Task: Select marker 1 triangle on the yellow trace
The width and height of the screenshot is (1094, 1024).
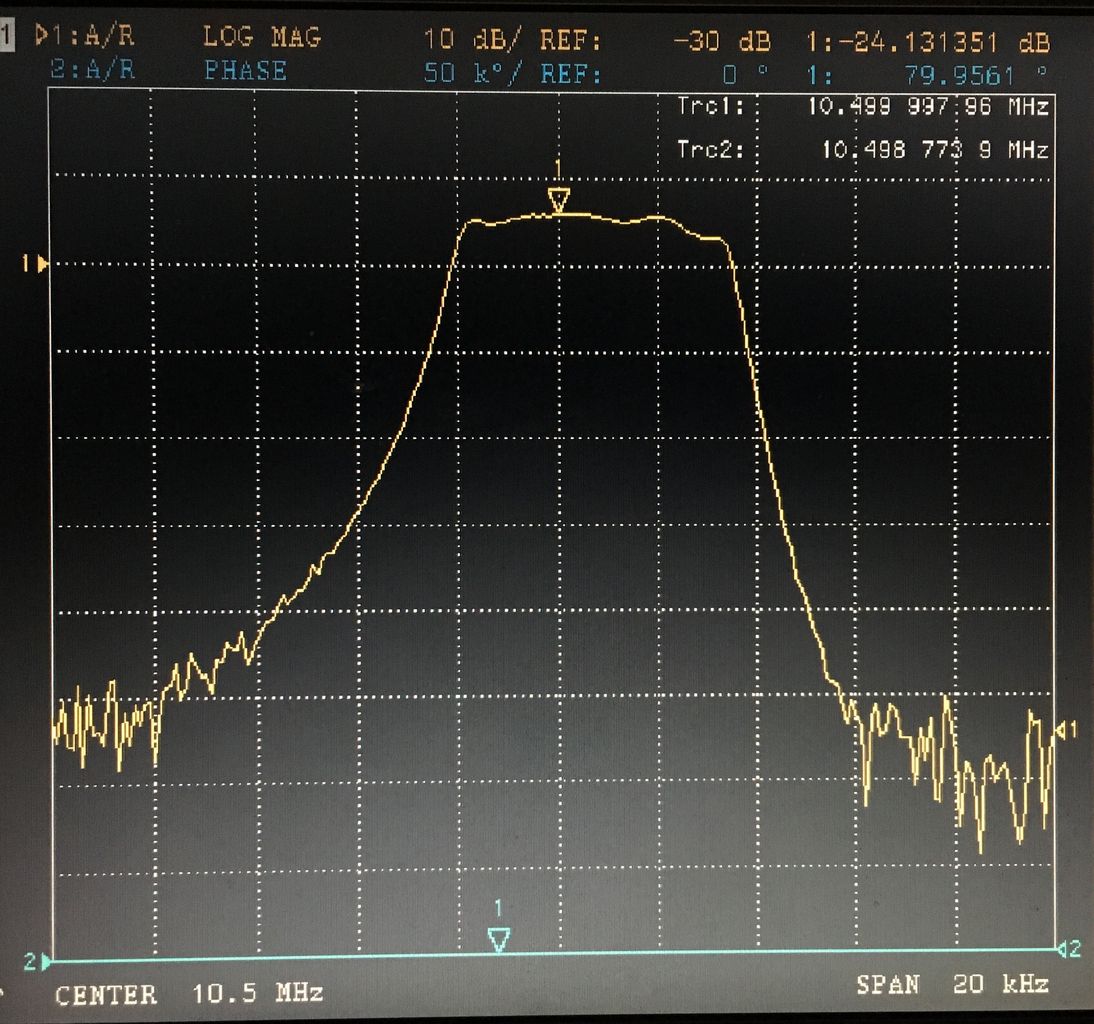Action: (558, 199)
